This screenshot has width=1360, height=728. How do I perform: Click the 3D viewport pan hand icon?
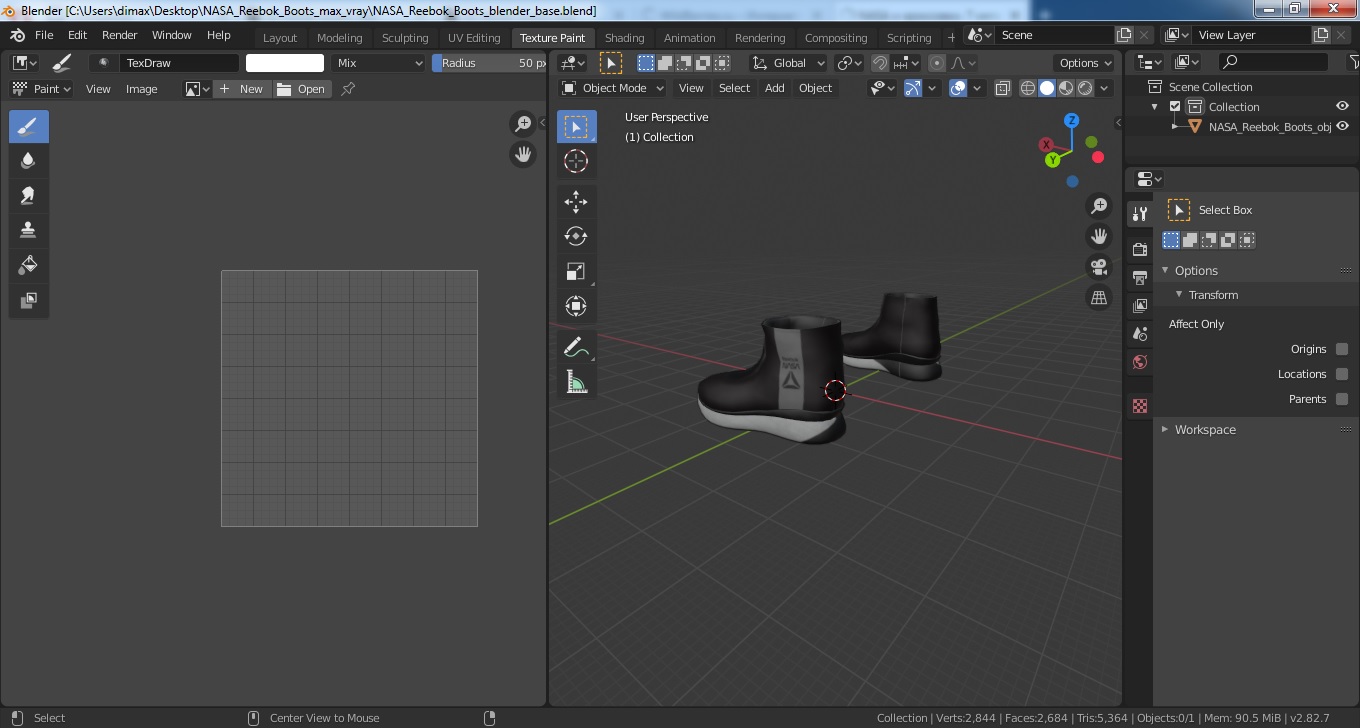(1098, 236)
